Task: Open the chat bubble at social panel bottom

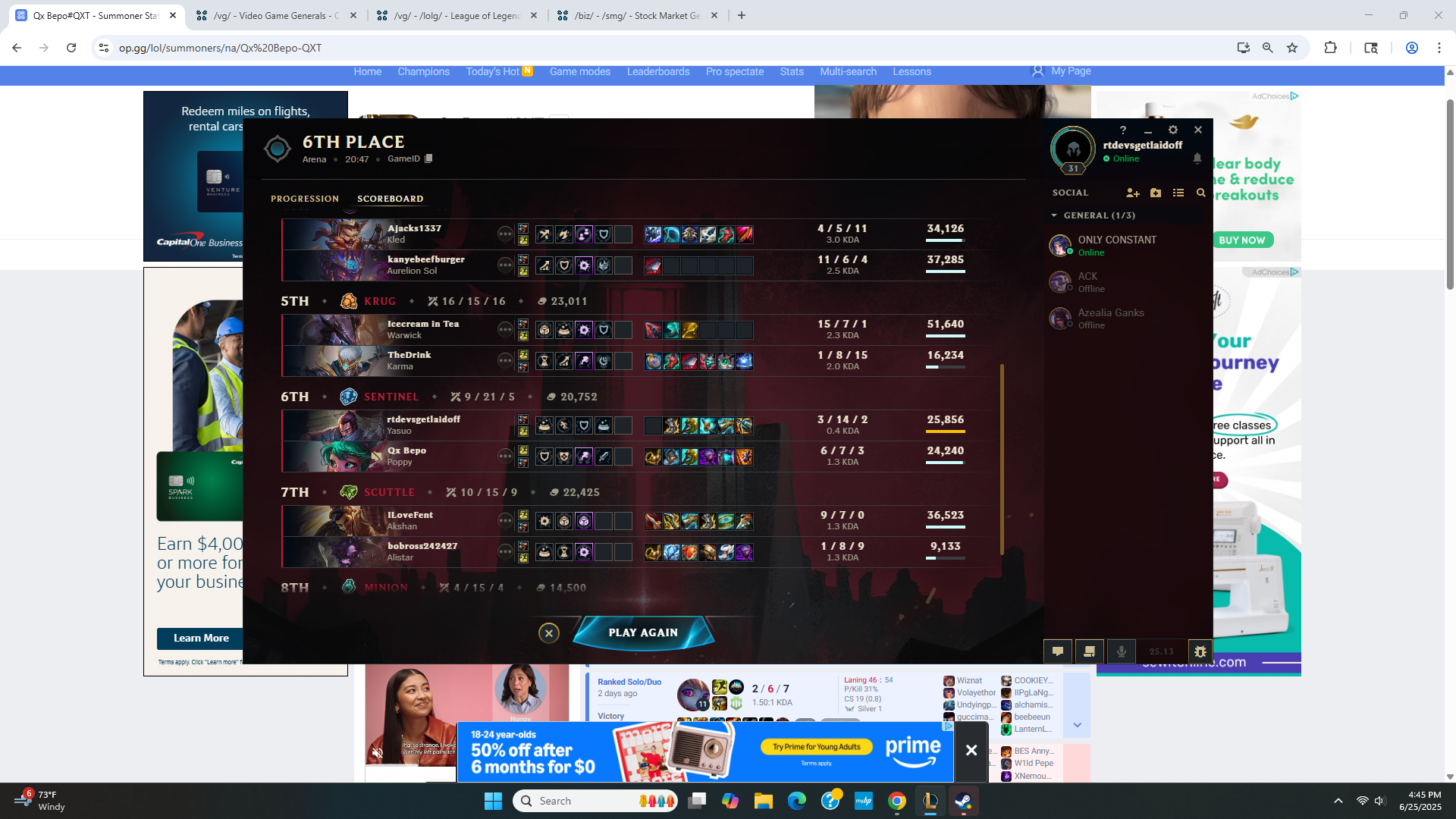Action: tap(1058, 651)
